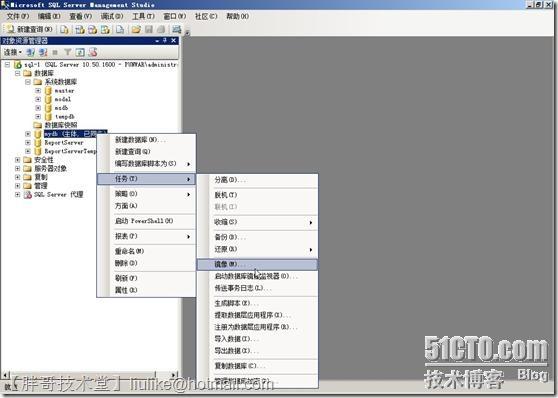The height and width of the screenshot is (398, 558).
Task: Click the sql-1 server icon in tree
Action: pos(17,65)
